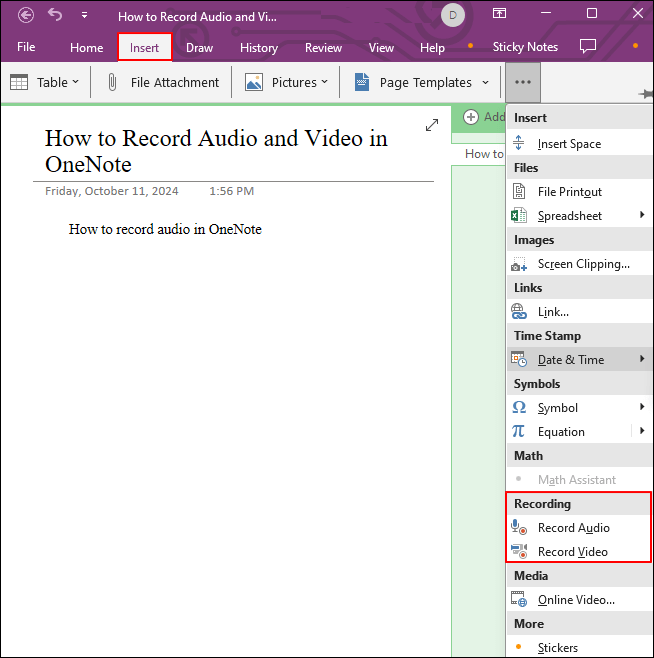Click the Back arrow in title bar
Viewport: 654px width, 658px height.
pyautogui.click(x=26, y=16)
